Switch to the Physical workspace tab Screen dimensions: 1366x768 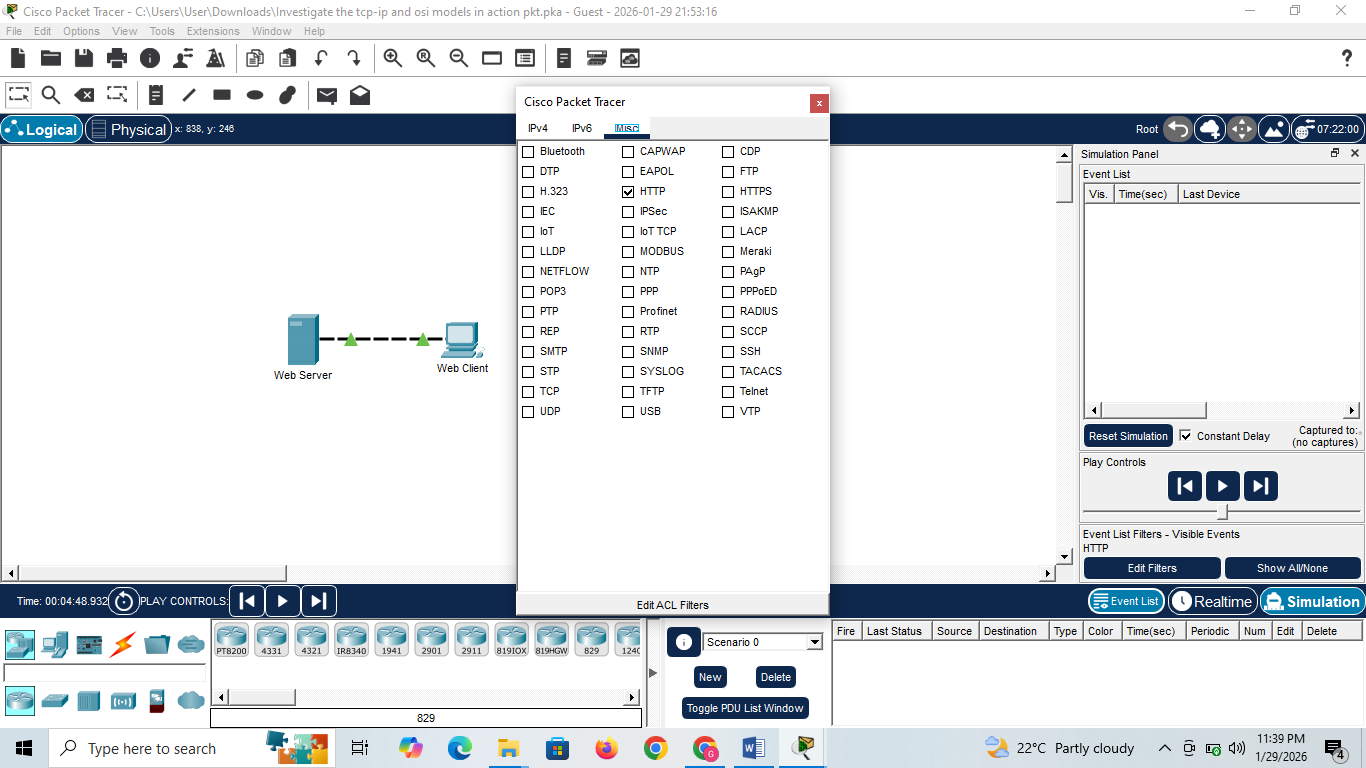[x=128, y=129]
